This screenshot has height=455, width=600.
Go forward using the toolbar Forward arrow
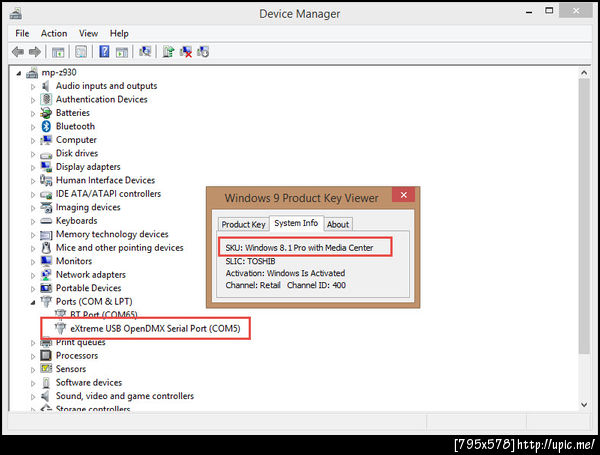35,52
